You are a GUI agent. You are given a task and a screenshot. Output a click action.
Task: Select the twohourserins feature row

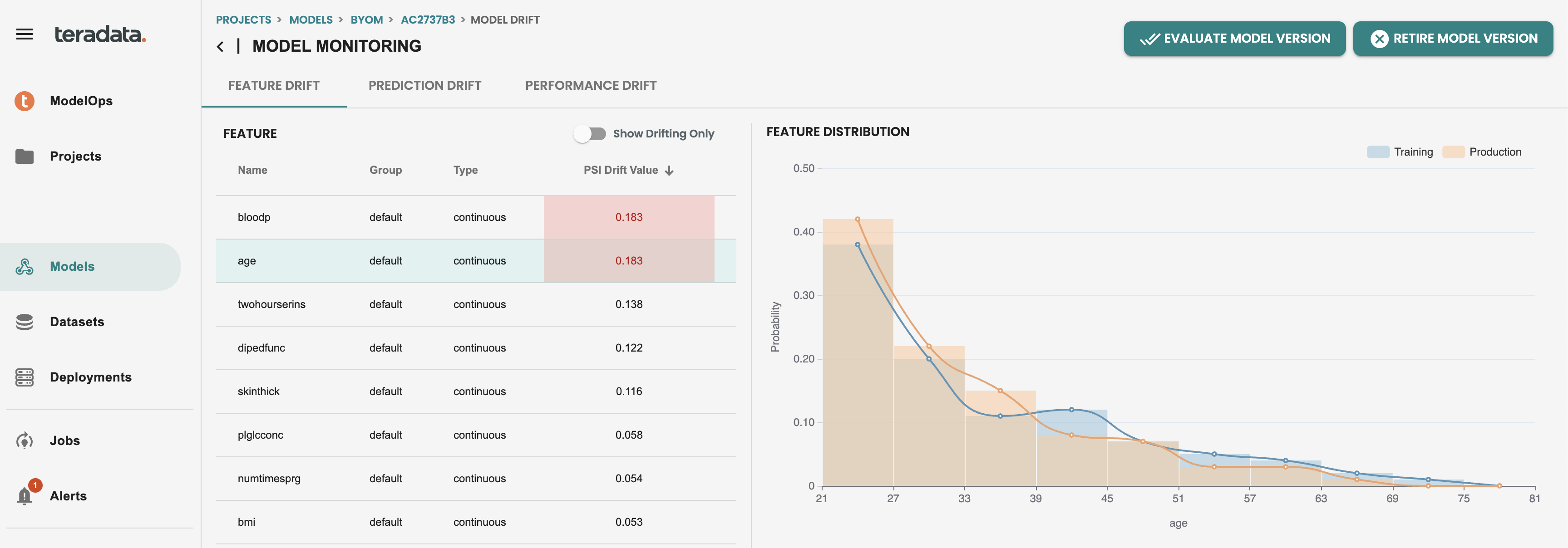click(476, 304)
